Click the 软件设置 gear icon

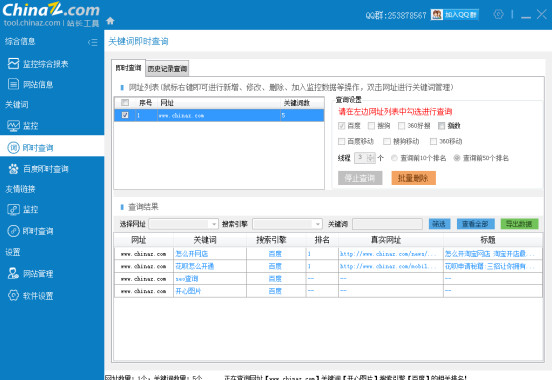(x=13, y=295)
